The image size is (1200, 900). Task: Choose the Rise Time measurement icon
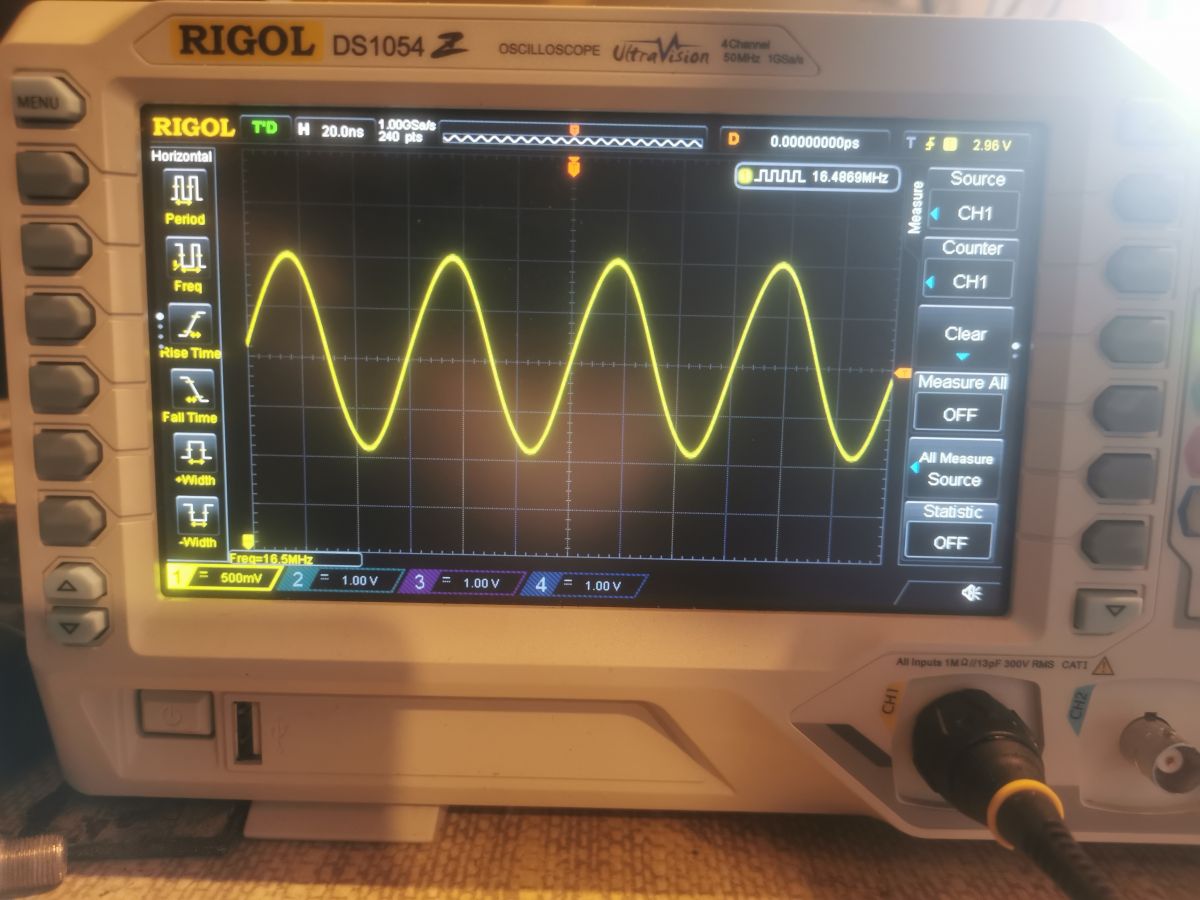click(x=189, y=330)
